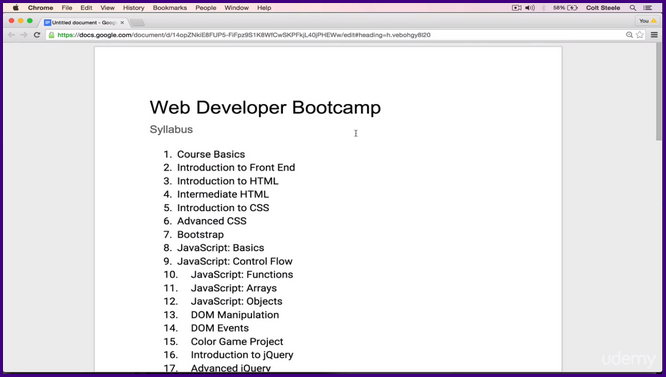This screenshot has height=377, width=666.
Task: Click the Colt Steele user name
Action: 603,8
